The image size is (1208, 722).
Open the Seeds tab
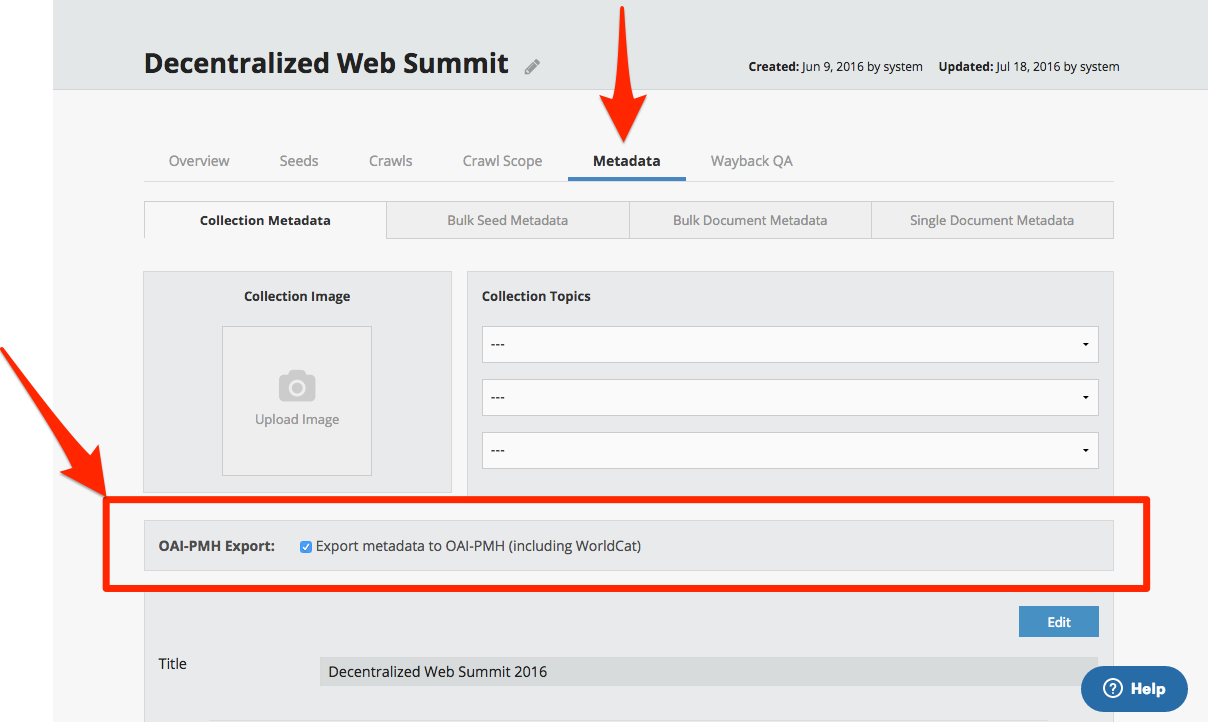(299, 160)
